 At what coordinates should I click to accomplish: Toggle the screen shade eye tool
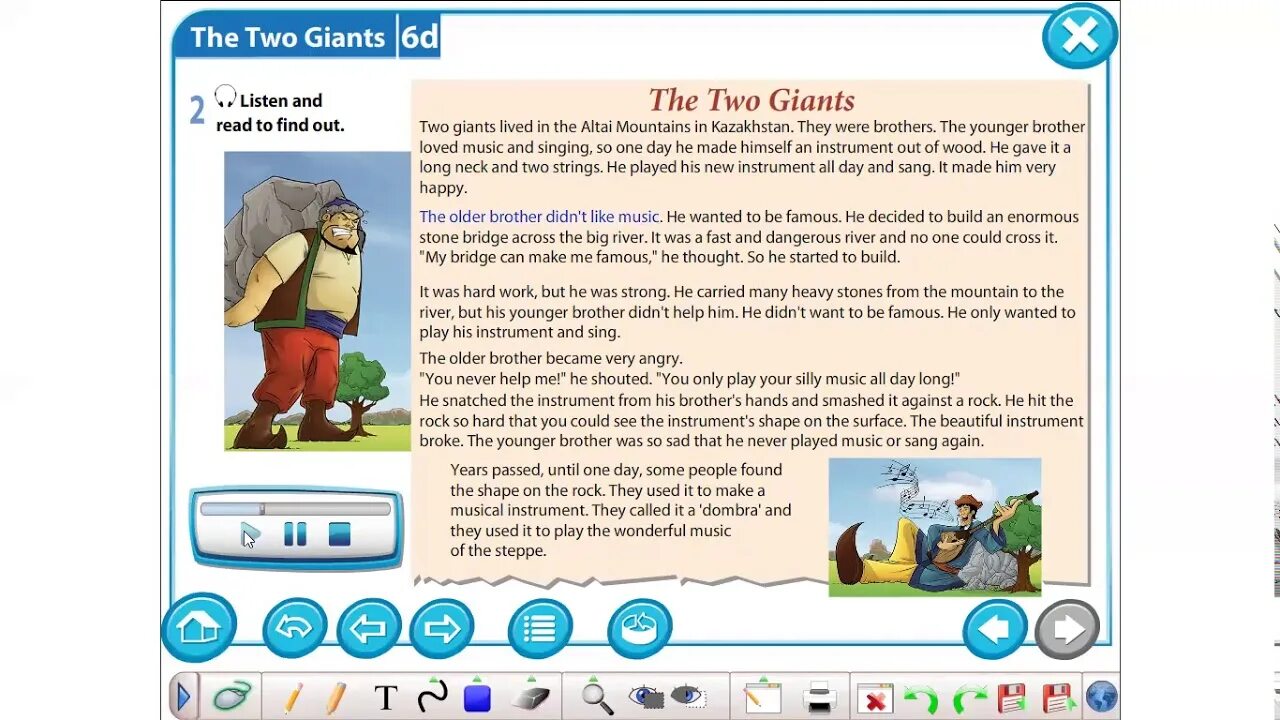click(689, 697)
